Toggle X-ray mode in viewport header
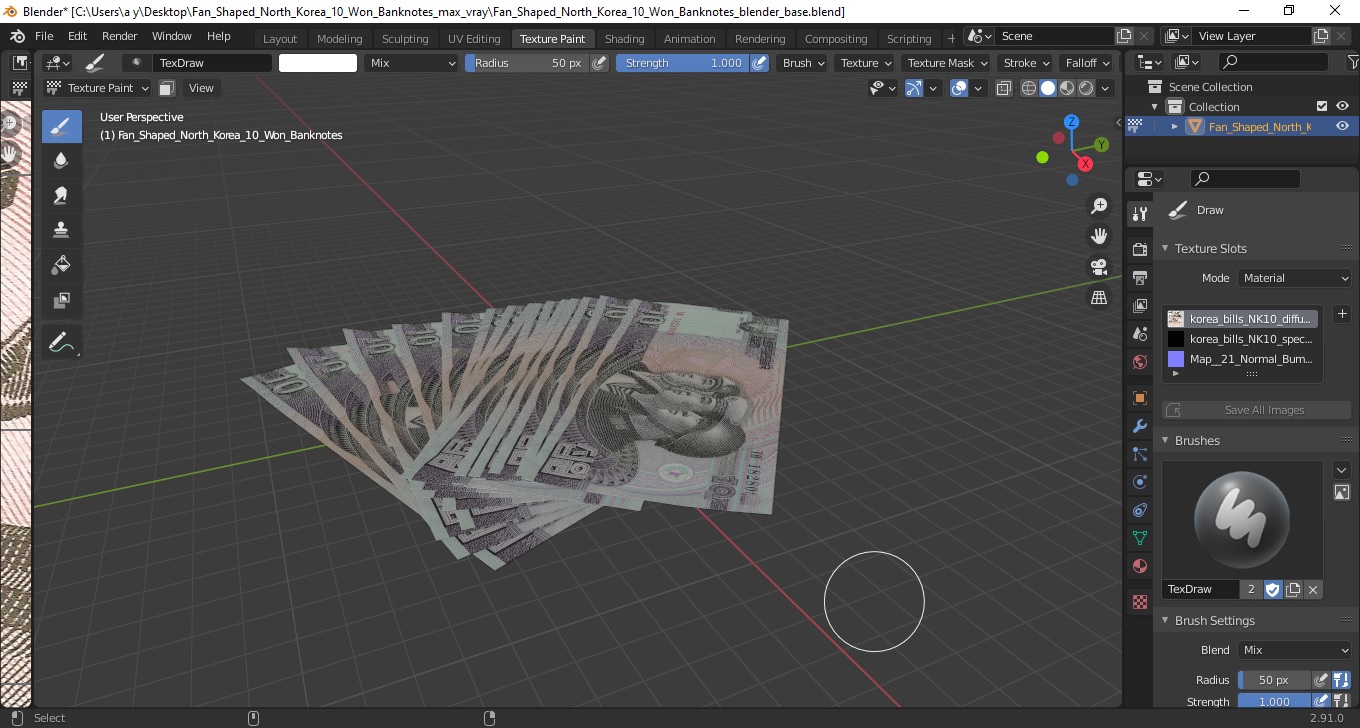This screenshot has height=728, width=1360. [x=1004, y=88]
